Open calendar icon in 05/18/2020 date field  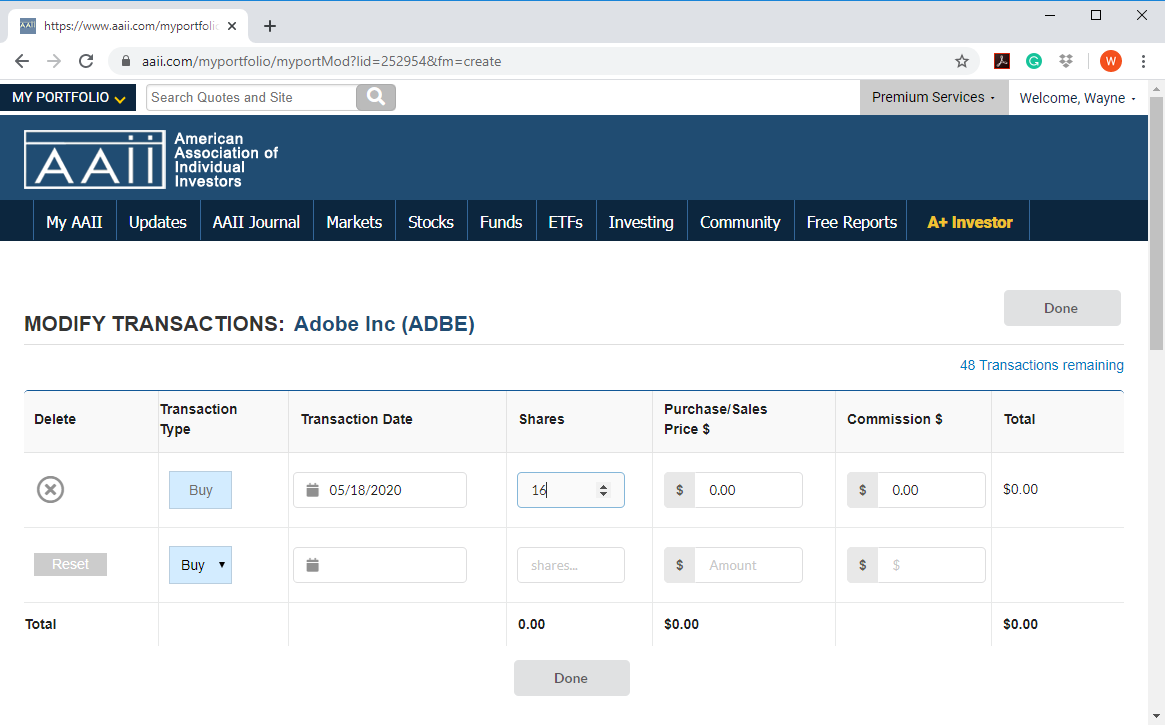[x=313, y=490]
